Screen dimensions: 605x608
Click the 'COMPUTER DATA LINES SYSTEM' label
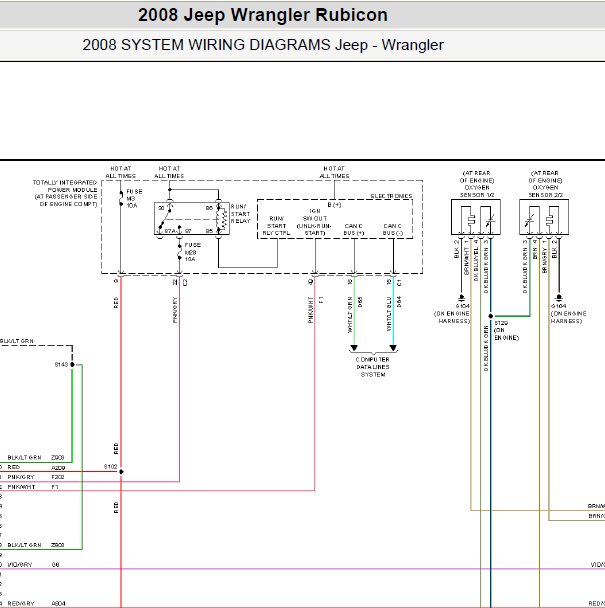point(373,367)
